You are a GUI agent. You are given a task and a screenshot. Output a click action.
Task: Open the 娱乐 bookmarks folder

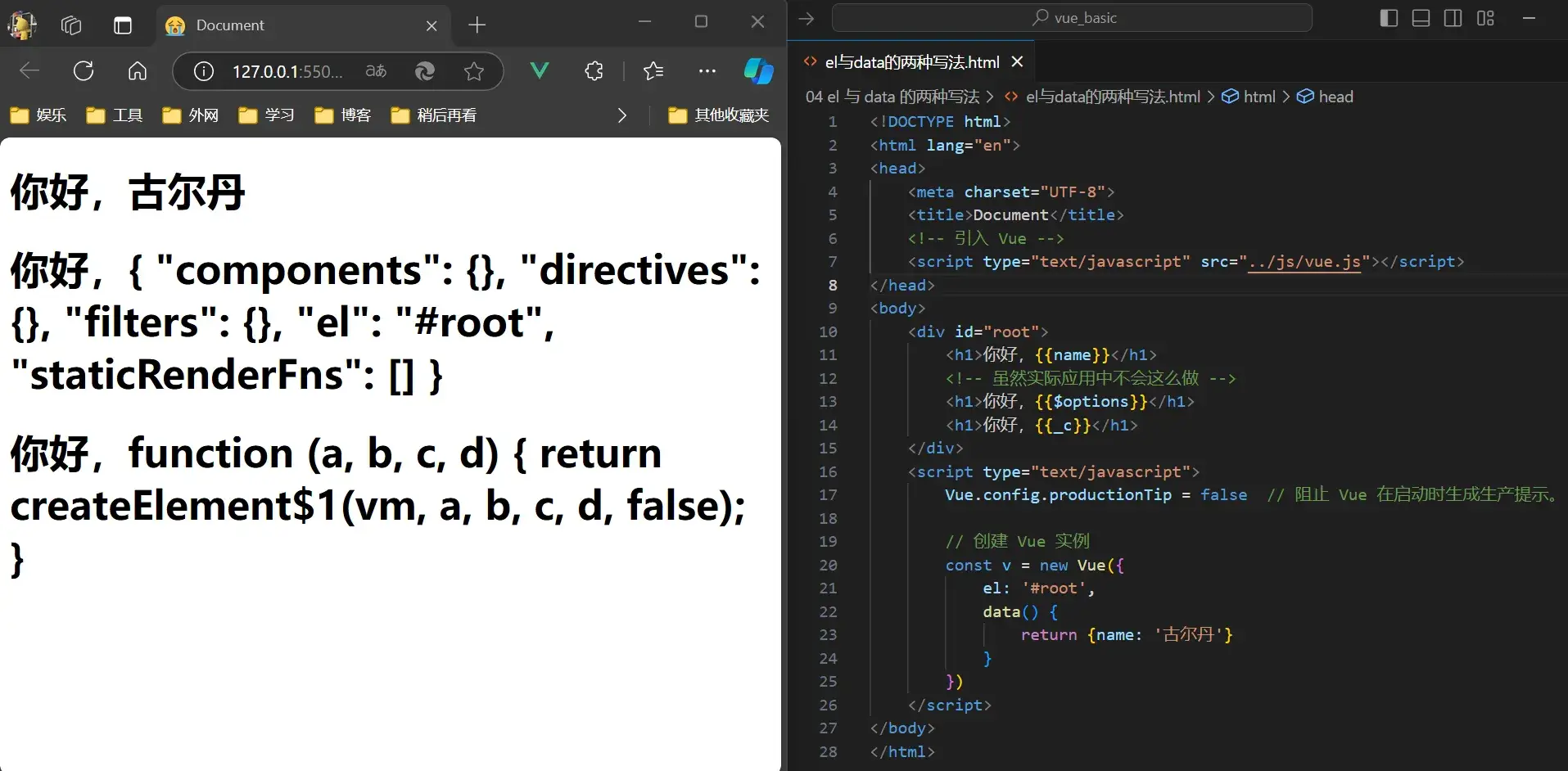coord(38,115)
